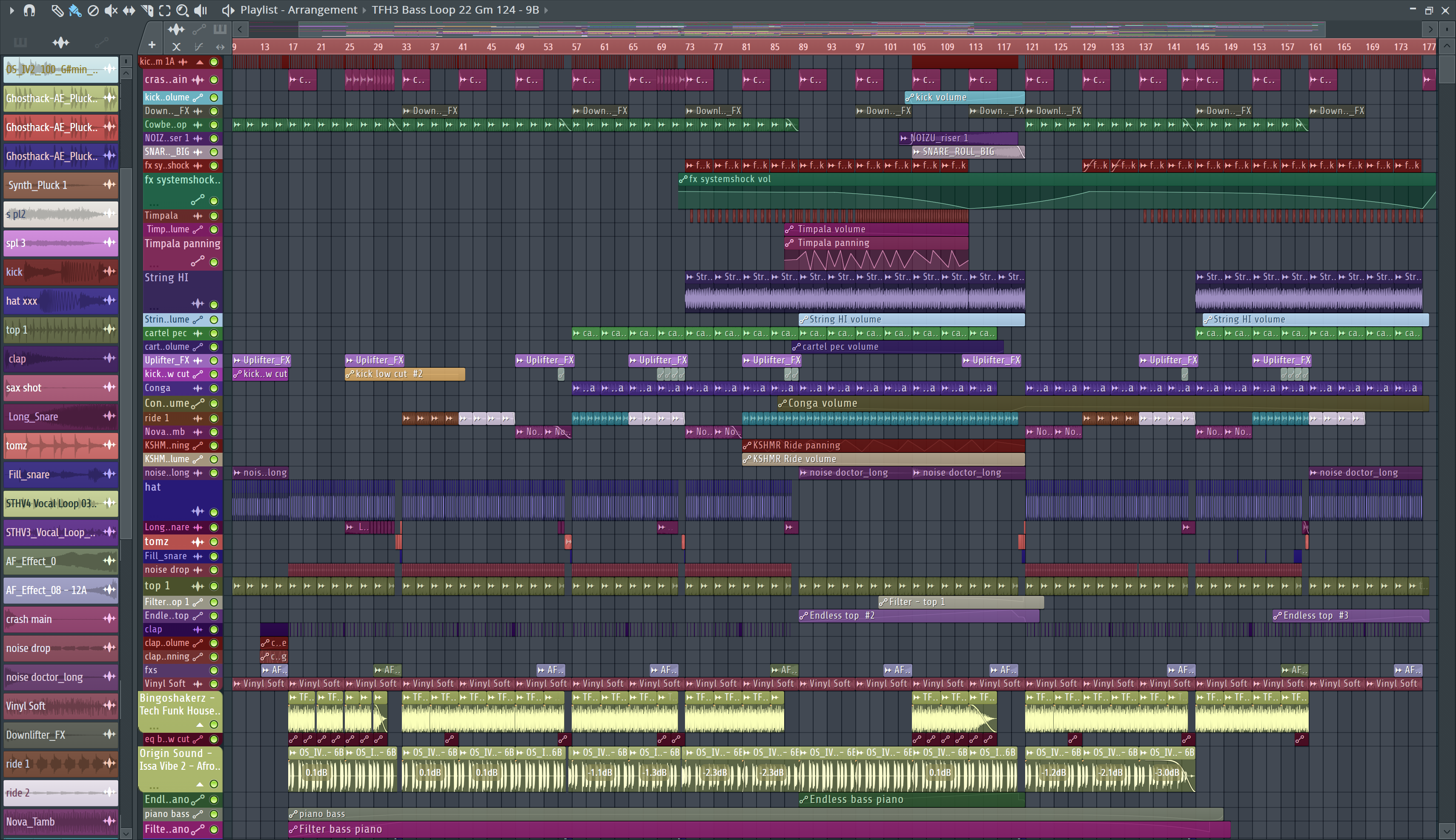Image resolution: width=1456 pixels, height=840 pixels.
Task: Mute the Cowbe..op track
Action: pyautogui.click(x=214, y=125)
